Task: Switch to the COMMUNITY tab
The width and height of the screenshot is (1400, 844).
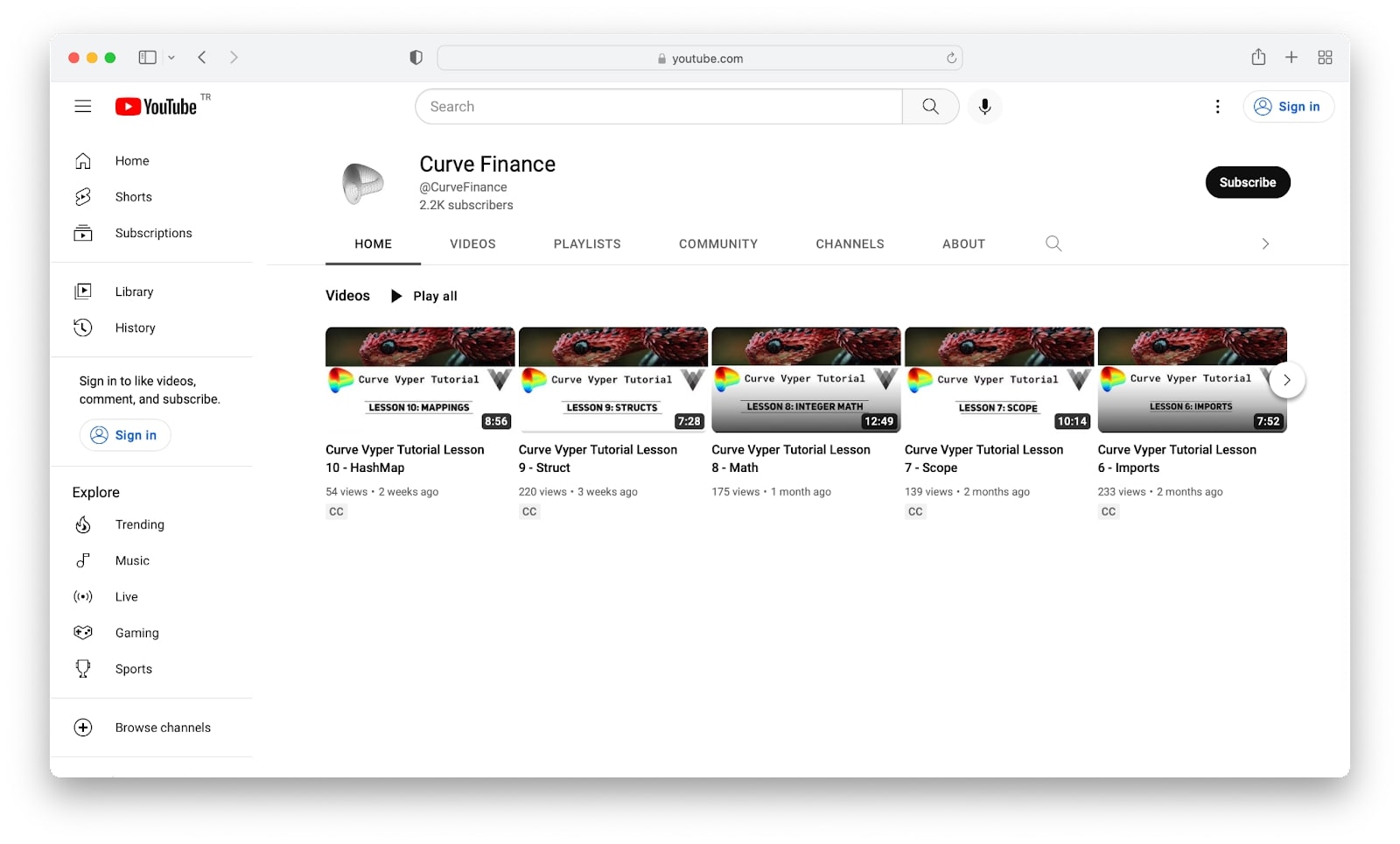Action: coord(718,244)
